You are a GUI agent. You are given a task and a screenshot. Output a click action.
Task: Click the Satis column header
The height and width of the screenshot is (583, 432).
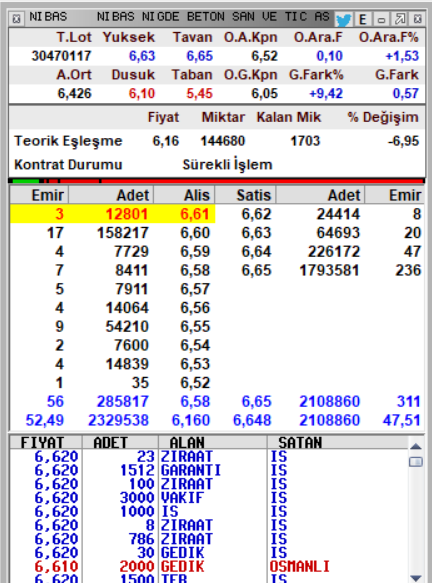tap(246, 195)
